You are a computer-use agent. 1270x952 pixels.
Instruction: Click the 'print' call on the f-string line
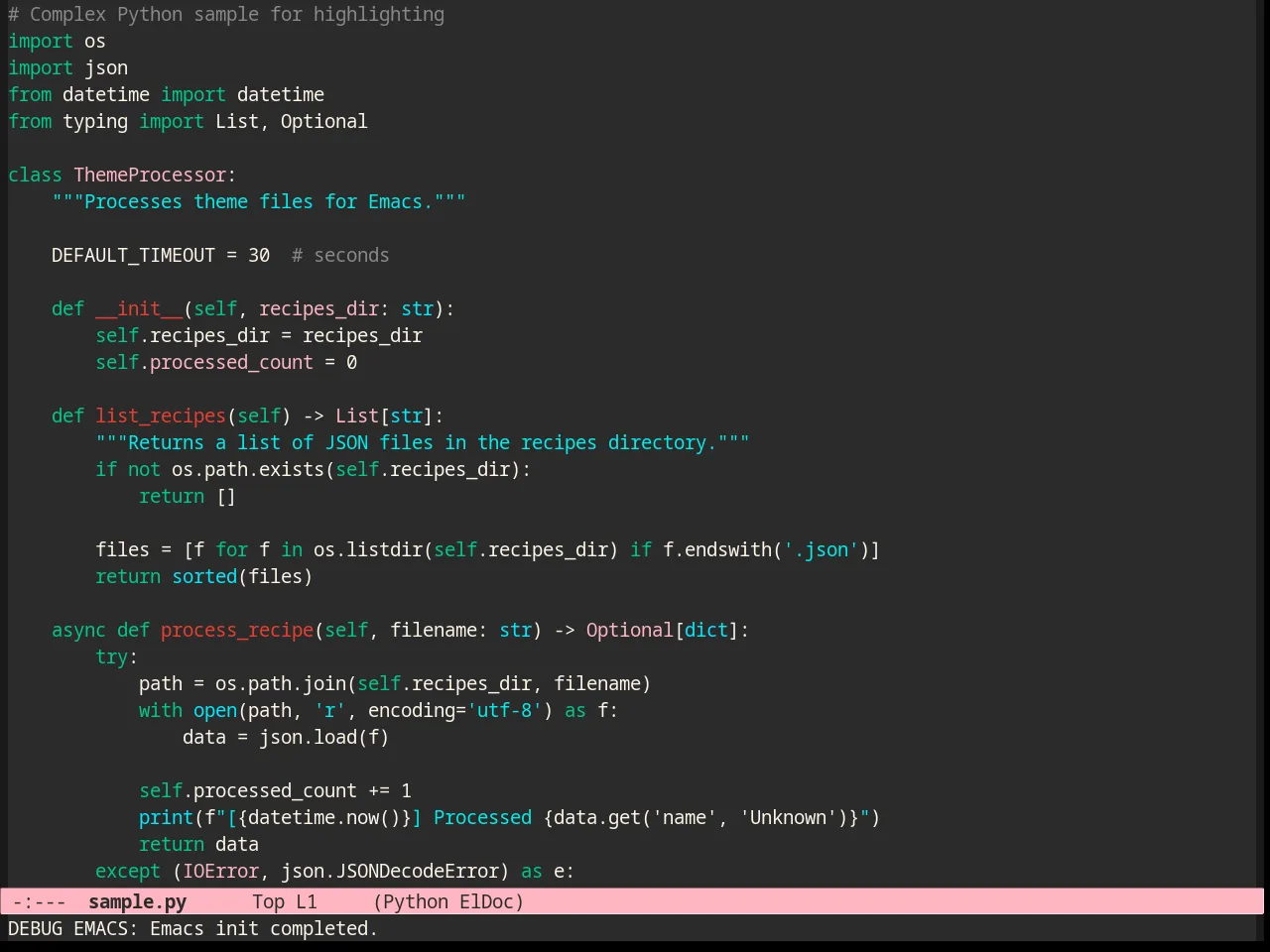pos(166,817)
